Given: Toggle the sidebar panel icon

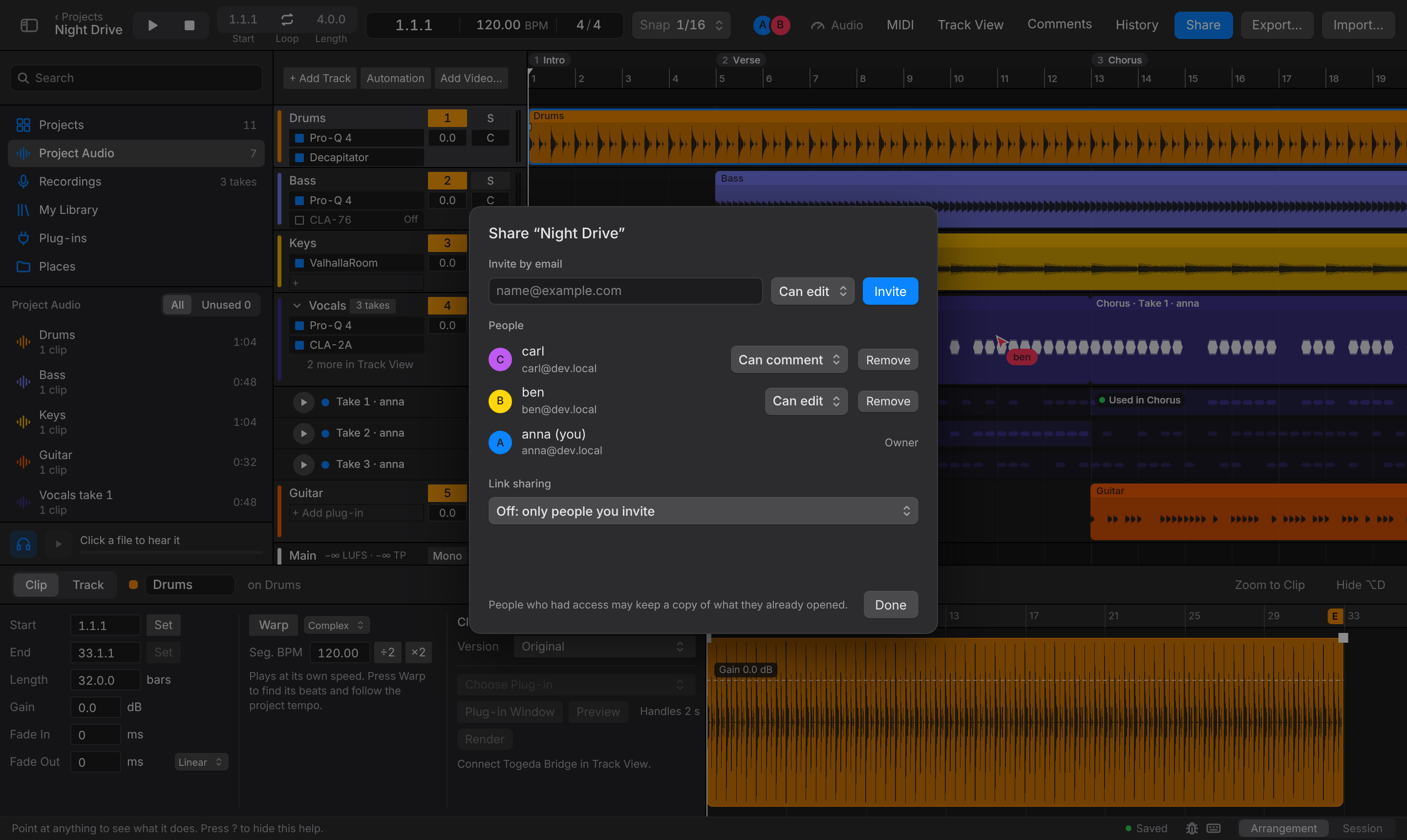Looking at the screenshot, I should pos(29,25).
